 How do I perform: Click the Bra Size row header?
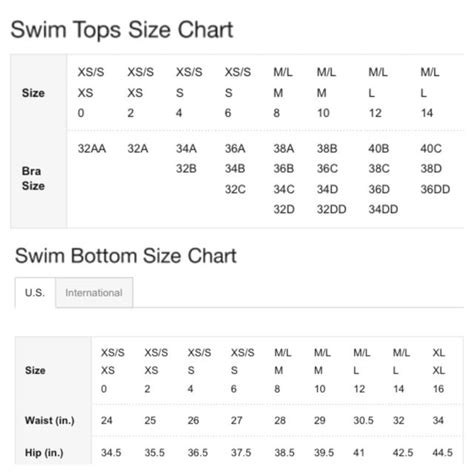pos(33,178)
